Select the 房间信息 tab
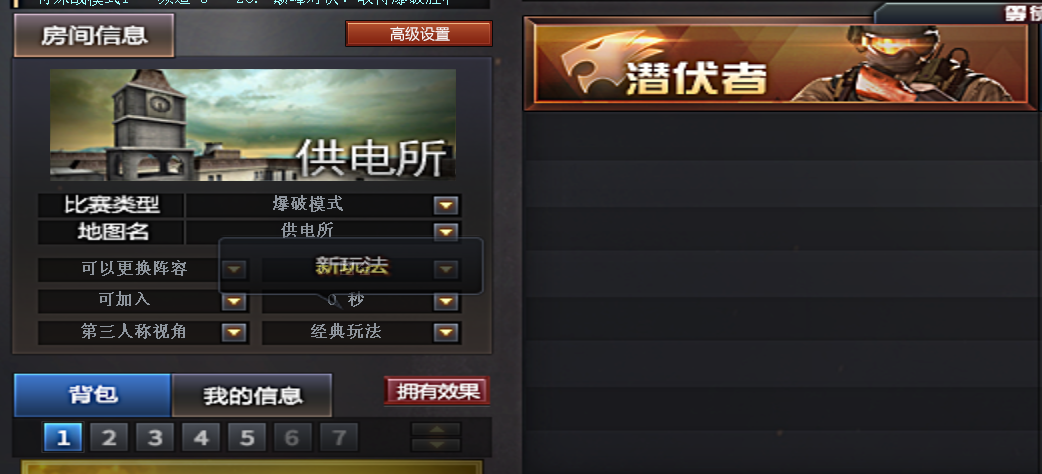 pyautogui.click(x=94, y=35)
